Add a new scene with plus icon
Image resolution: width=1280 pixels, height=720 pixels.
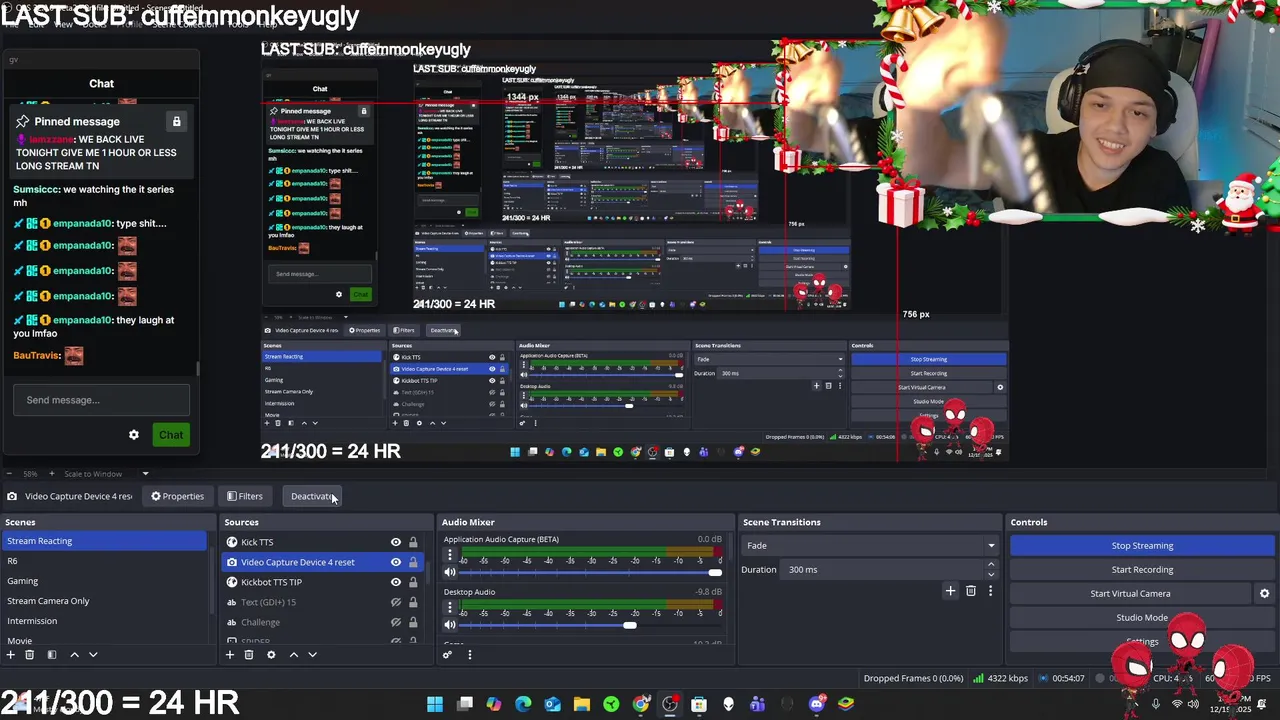click(x=10, y=655)
